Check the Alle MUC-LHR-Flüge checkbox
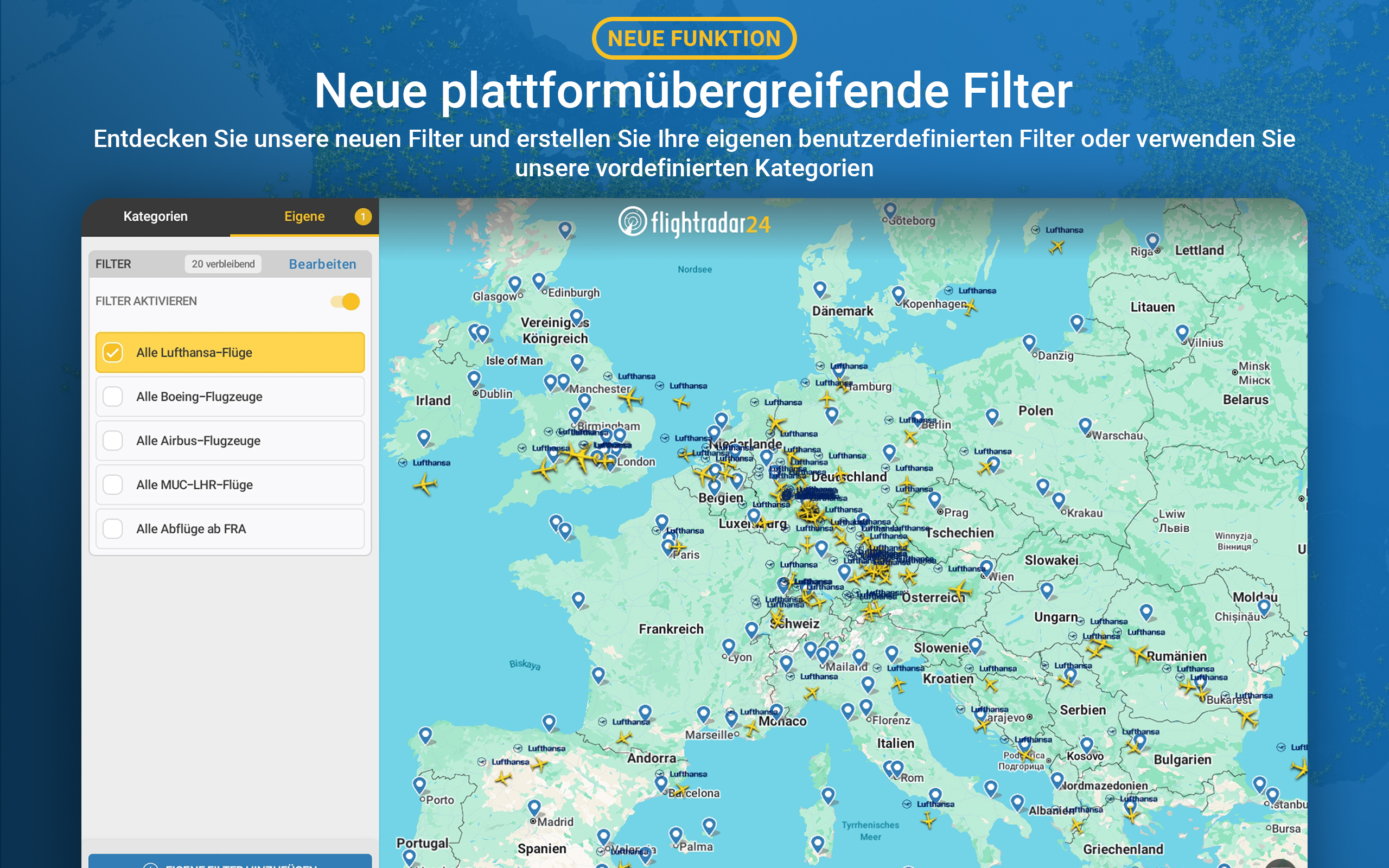The height and width of the screenshot is (868, 1389). coord(112,485)
